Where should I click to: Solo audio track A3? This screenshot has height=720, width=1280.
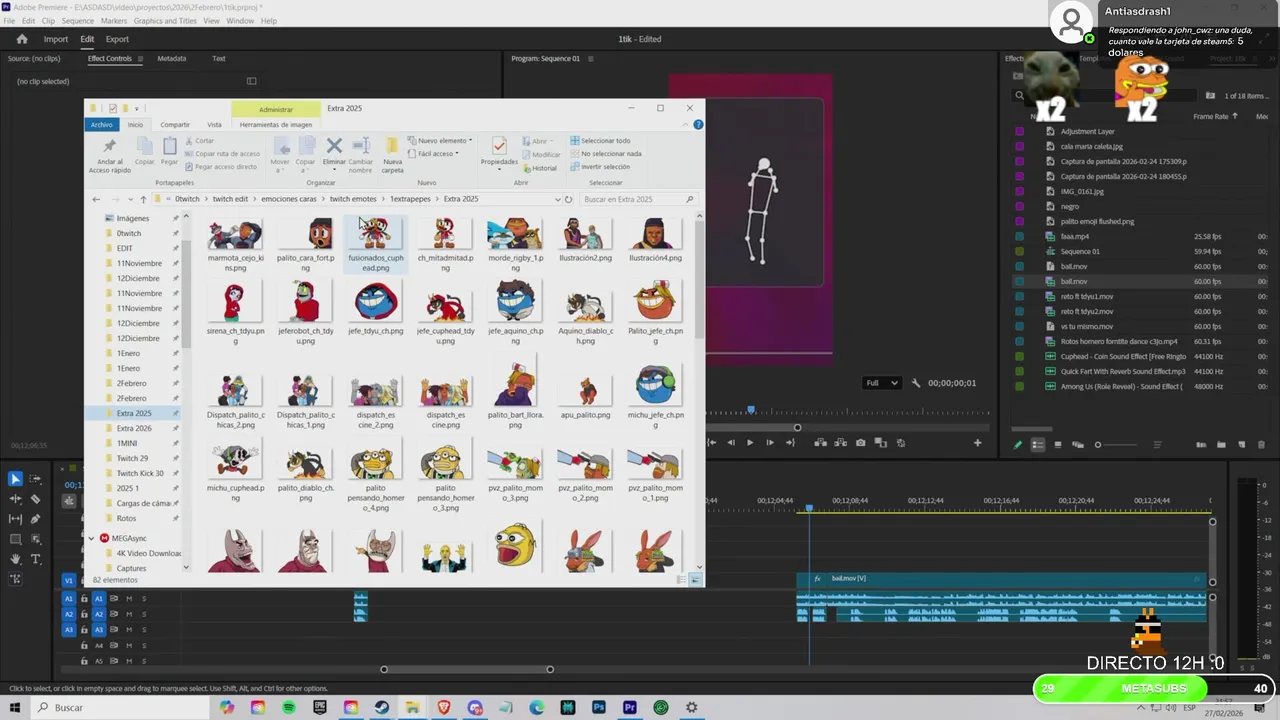click(144, 629)
